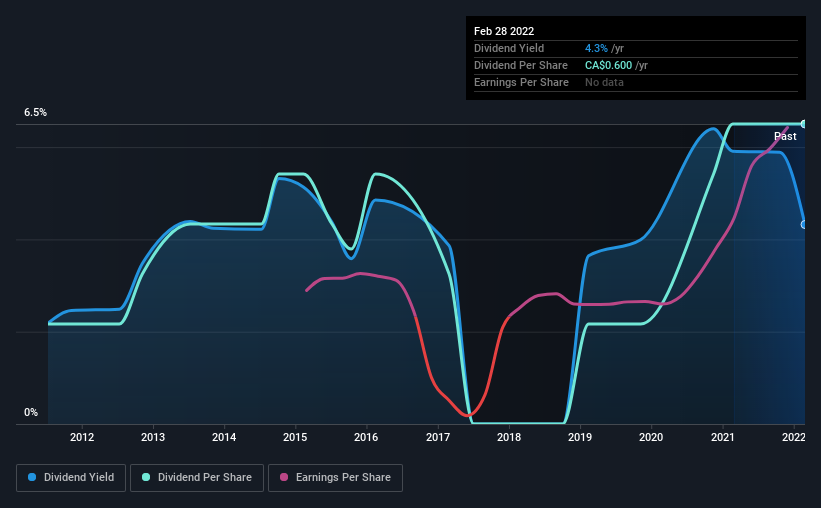Toggle the Dividend Per Share legend series
This screenshot has height=508, width=821.
tap(197, 478)
